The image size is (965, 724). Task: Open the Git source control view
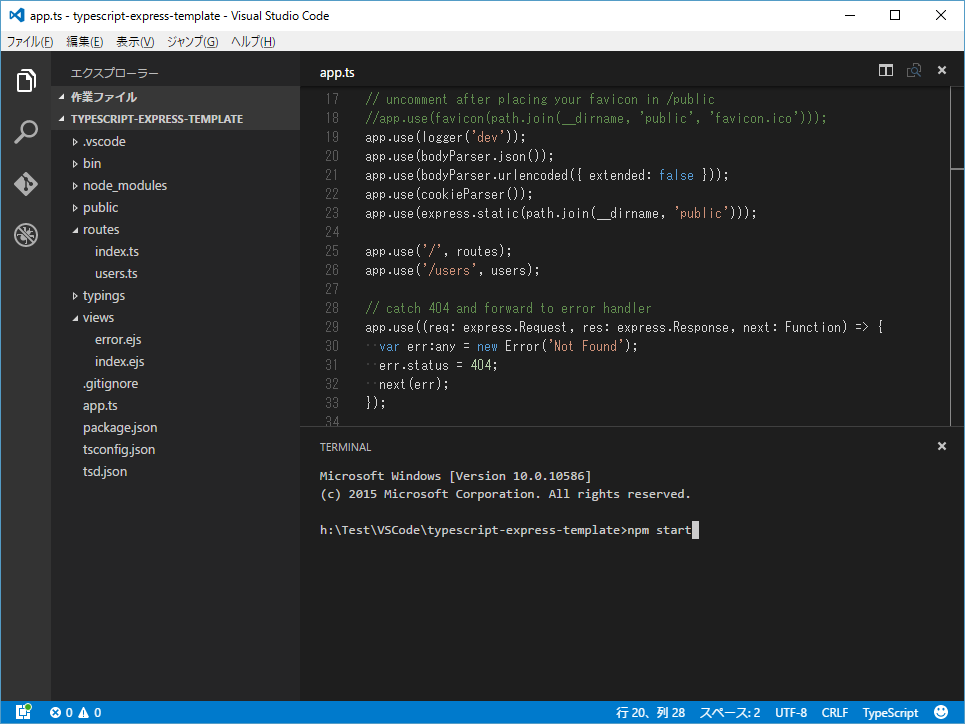pyautogui.click(x=26, y=183)
